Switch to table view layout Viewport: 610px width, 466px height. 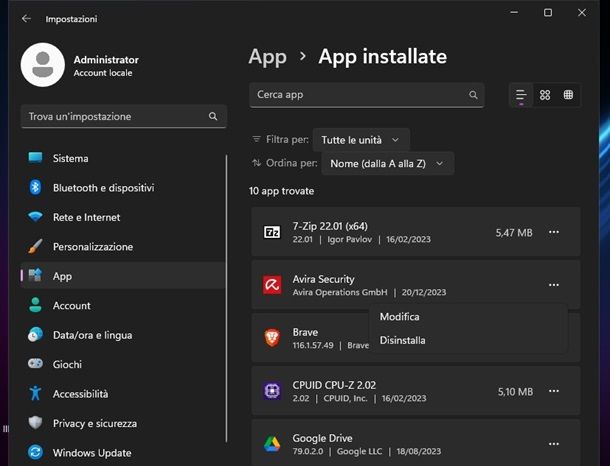point(568,95)
